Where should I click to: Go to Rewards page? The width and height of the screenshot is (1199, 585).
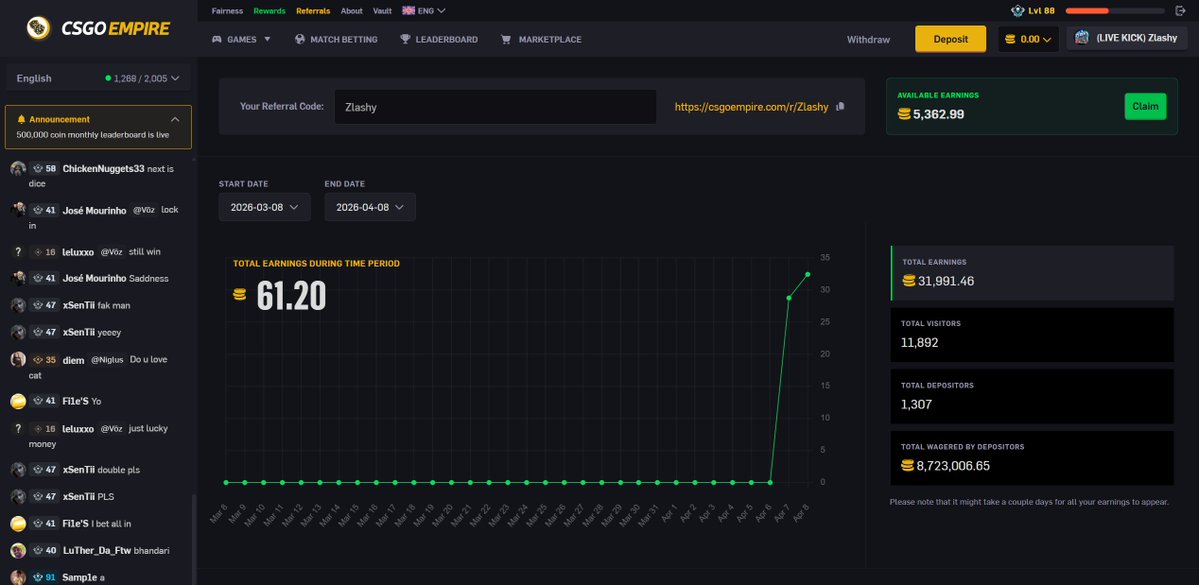270,11
